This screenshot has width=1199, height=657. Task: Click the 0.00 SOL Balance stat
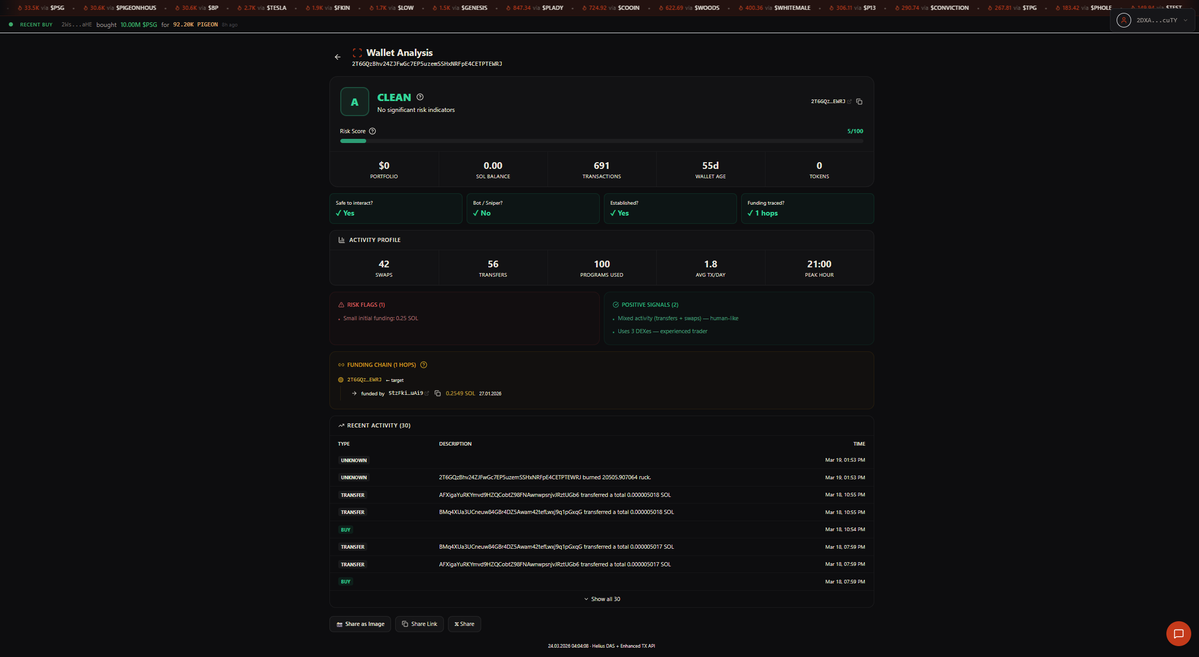pos(493,169)
